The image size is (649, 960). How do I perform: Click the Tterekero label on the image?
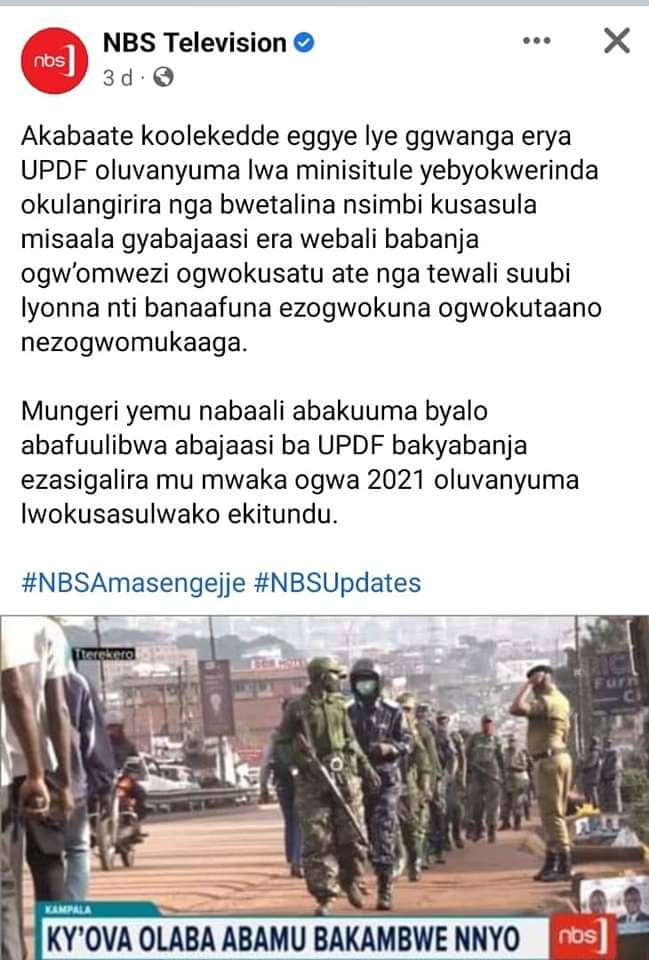pos(104,654)
